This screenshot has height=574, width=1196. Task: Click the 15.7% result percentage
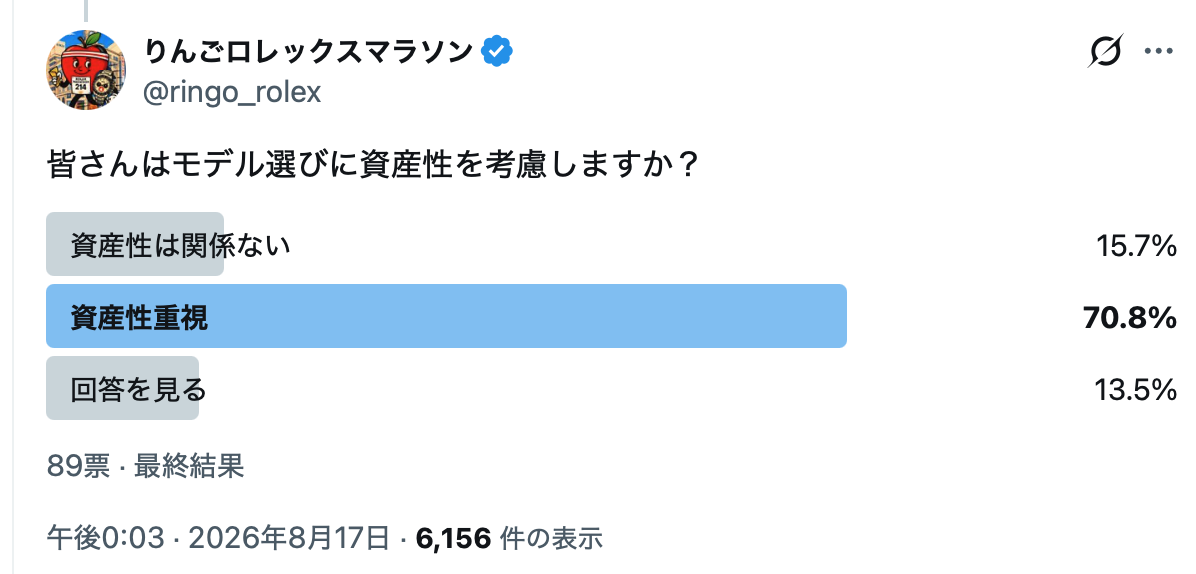[x=1137, y=245]
